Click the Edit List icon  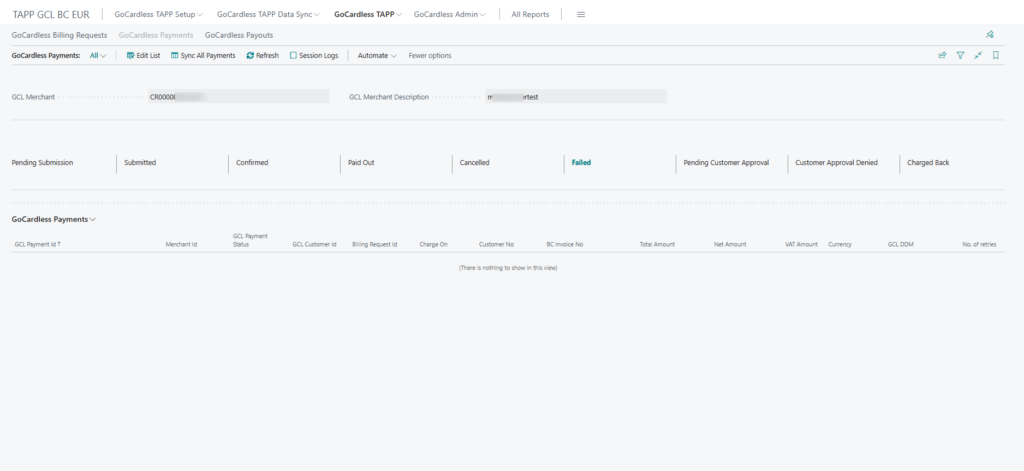[131, 56]
